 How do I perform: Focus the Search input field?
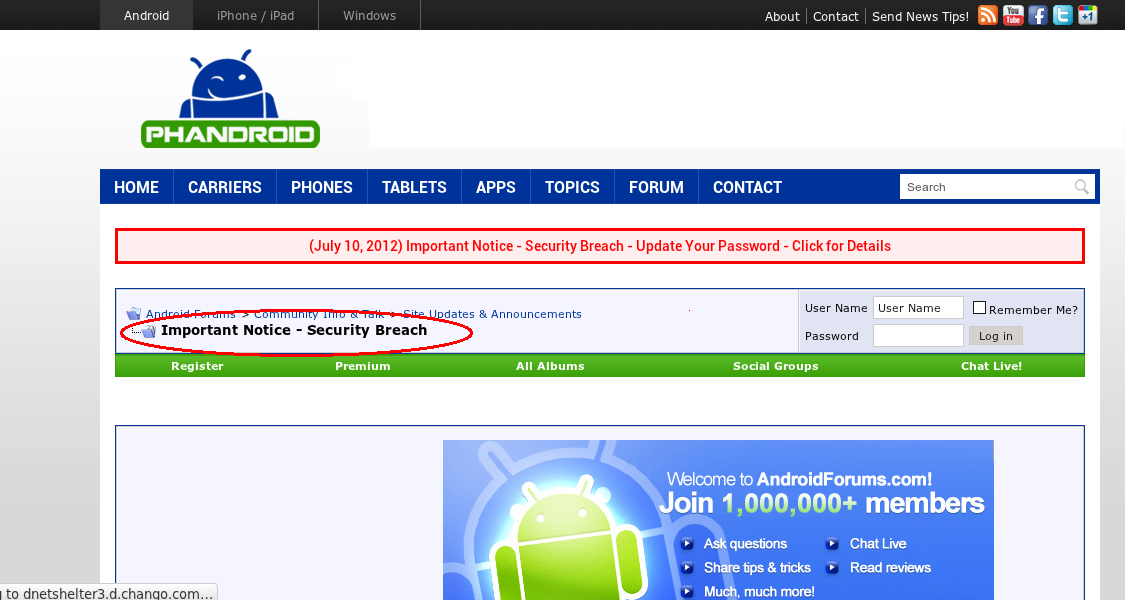[x=987, y=187]
